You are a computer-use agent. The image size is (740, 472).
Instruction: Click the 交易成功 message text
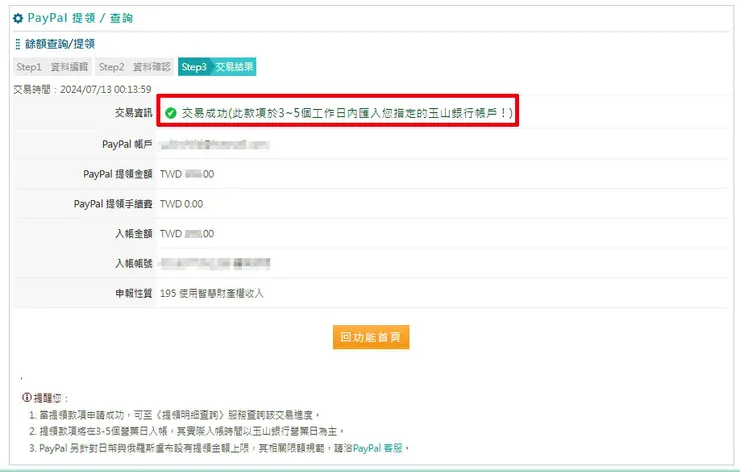click(x=347, y=113)
